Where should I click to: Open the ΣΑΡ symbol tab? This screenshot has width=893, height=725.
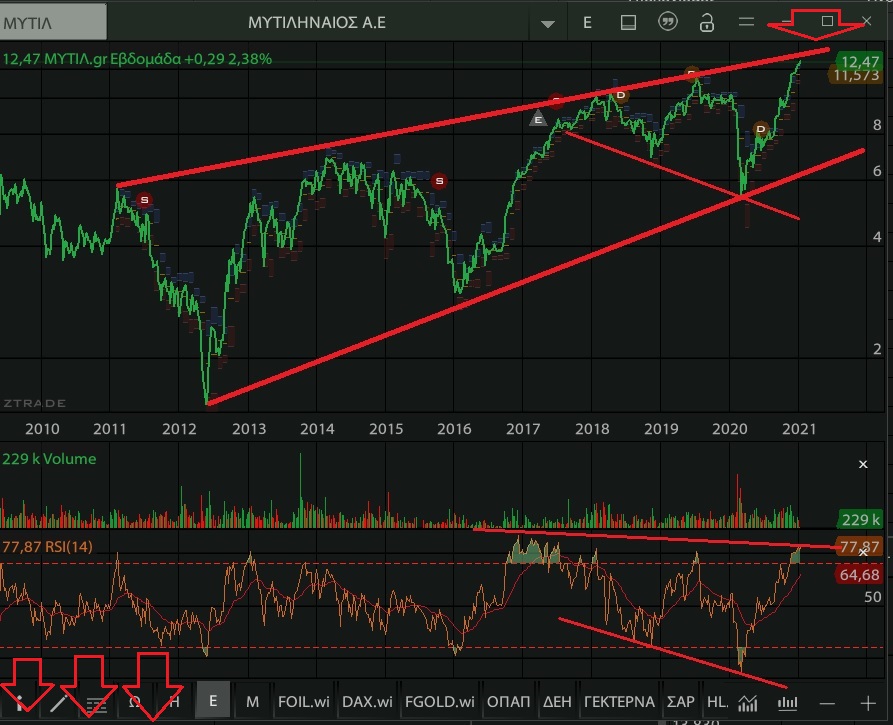(x=681, y=702)
